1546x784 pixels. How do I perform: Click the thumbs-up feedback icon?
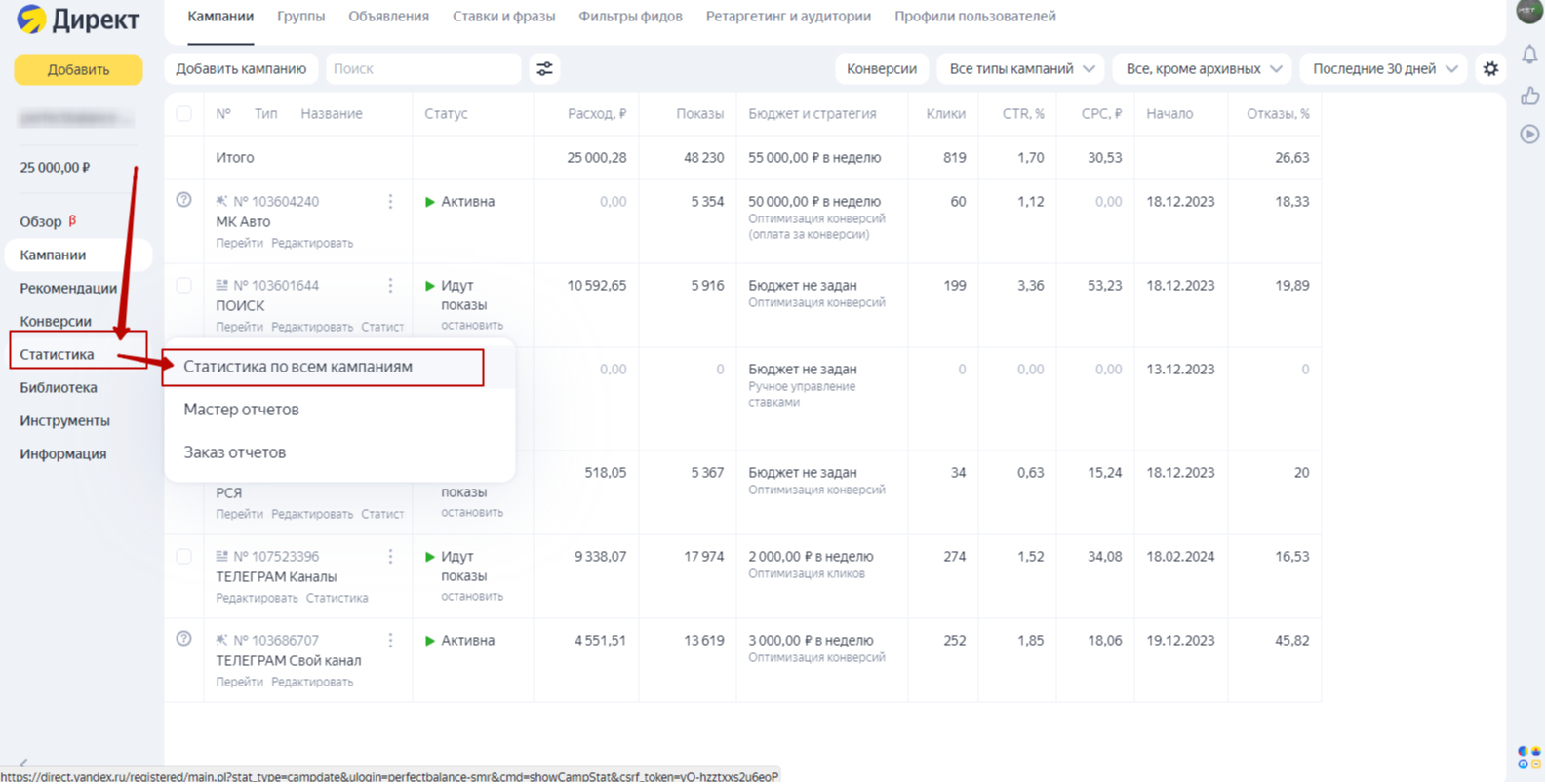pyautogui.click(x=1529, y=96)
